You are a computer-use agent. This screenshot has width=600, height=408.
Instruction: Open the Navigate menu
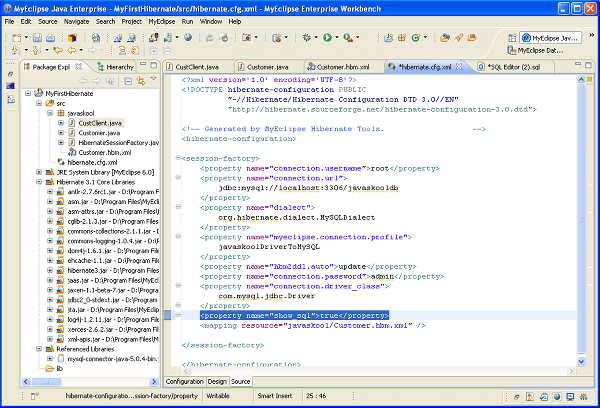tap(76, 21)
